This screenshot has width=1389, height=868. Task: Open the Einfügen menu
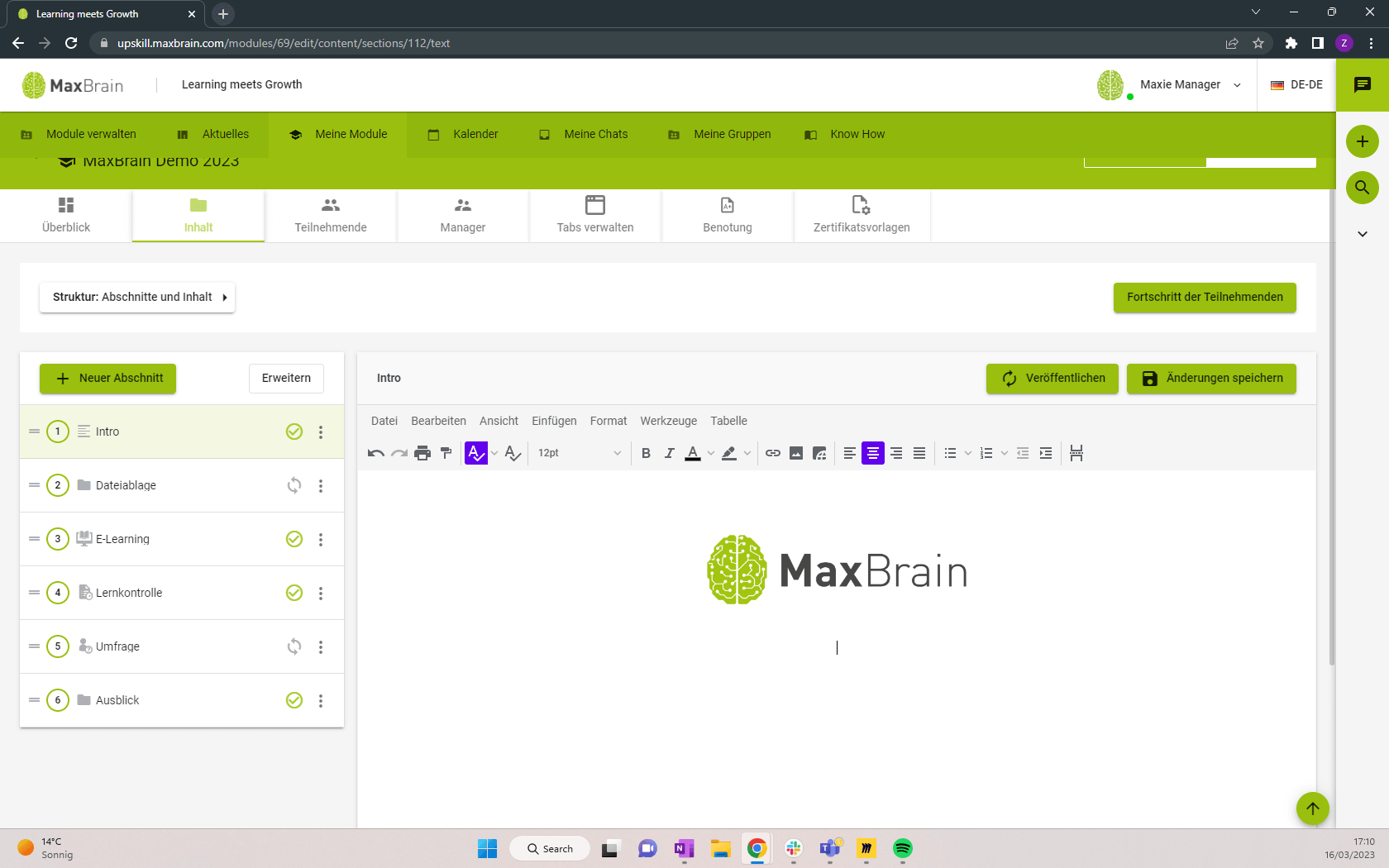click(555, 421)
